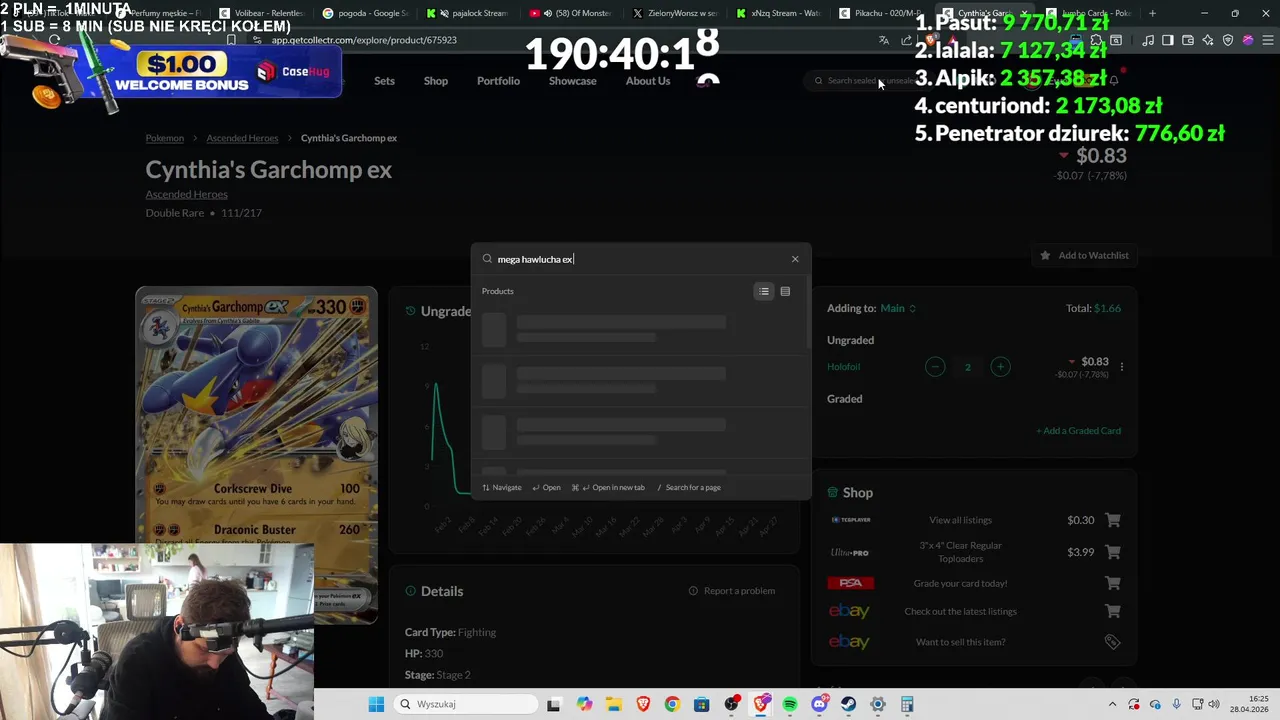1280x720 pixels.
Task: Open the Holofoil variant link
Action: click(843, 367)
